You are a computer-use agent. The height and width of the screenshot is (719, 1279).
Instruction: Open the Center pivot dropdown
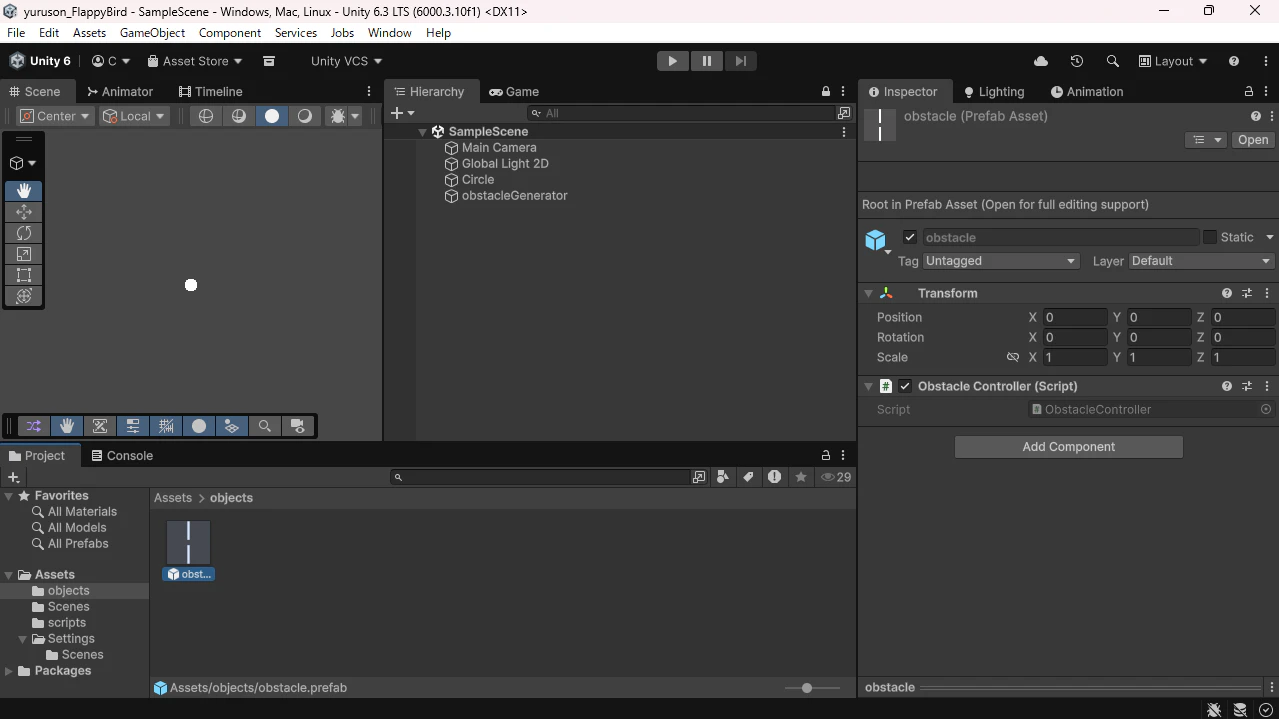click(x=55, y=116)
